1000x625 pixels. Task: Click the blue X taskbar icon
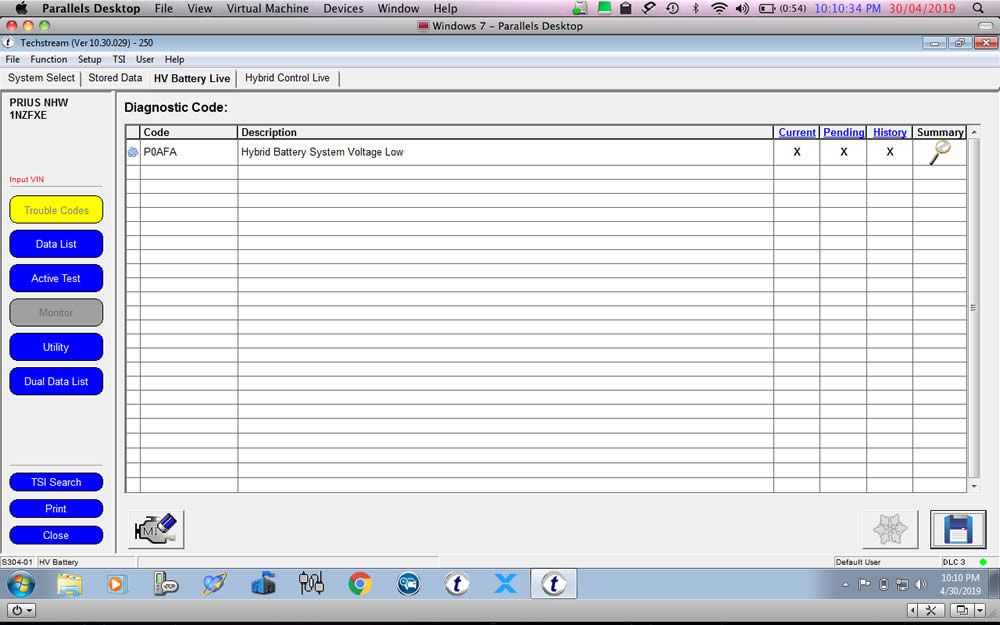[505, 584]
